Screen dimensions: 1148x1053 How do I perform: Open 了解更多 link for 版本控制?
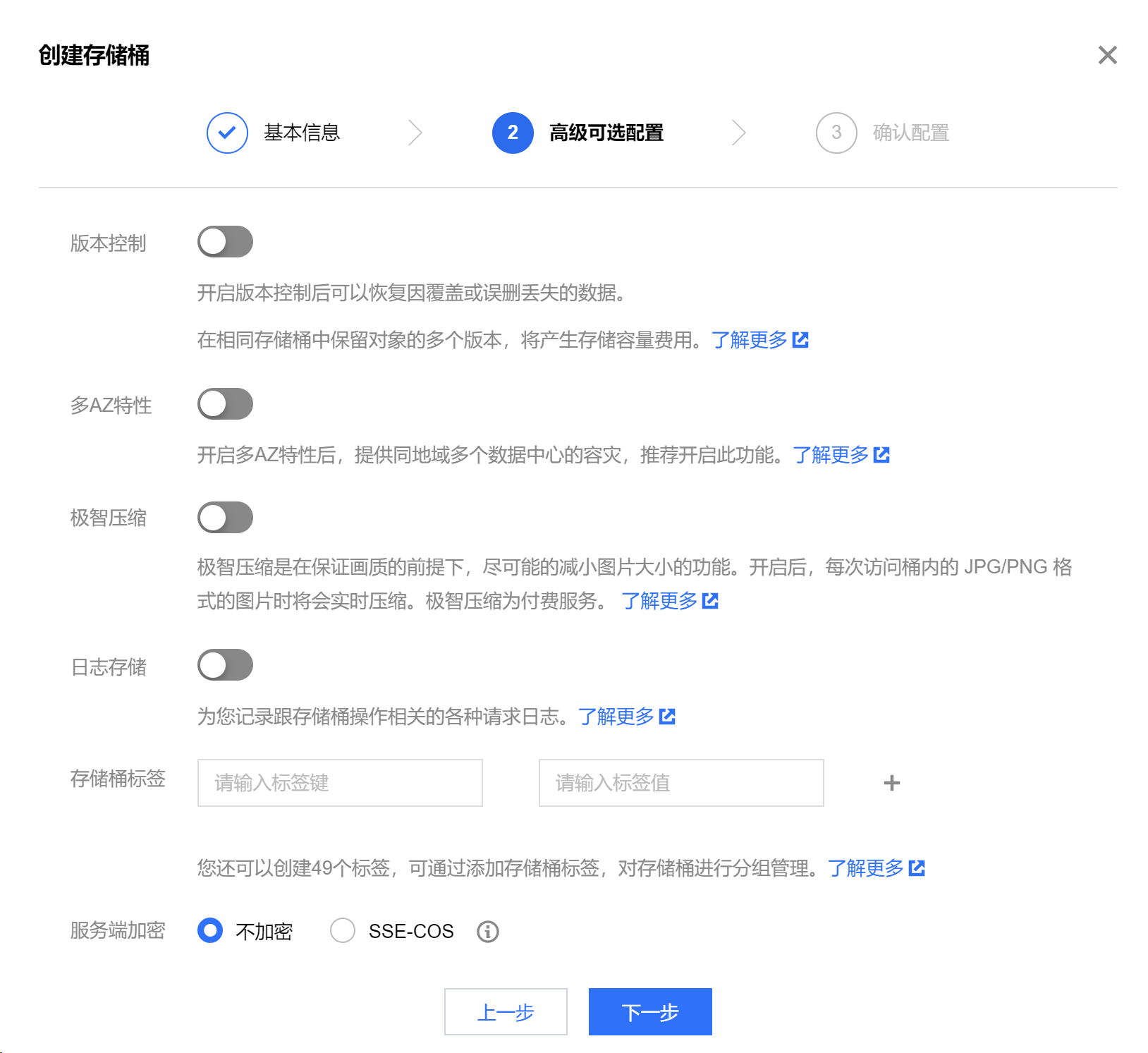[x=759, y=340]
